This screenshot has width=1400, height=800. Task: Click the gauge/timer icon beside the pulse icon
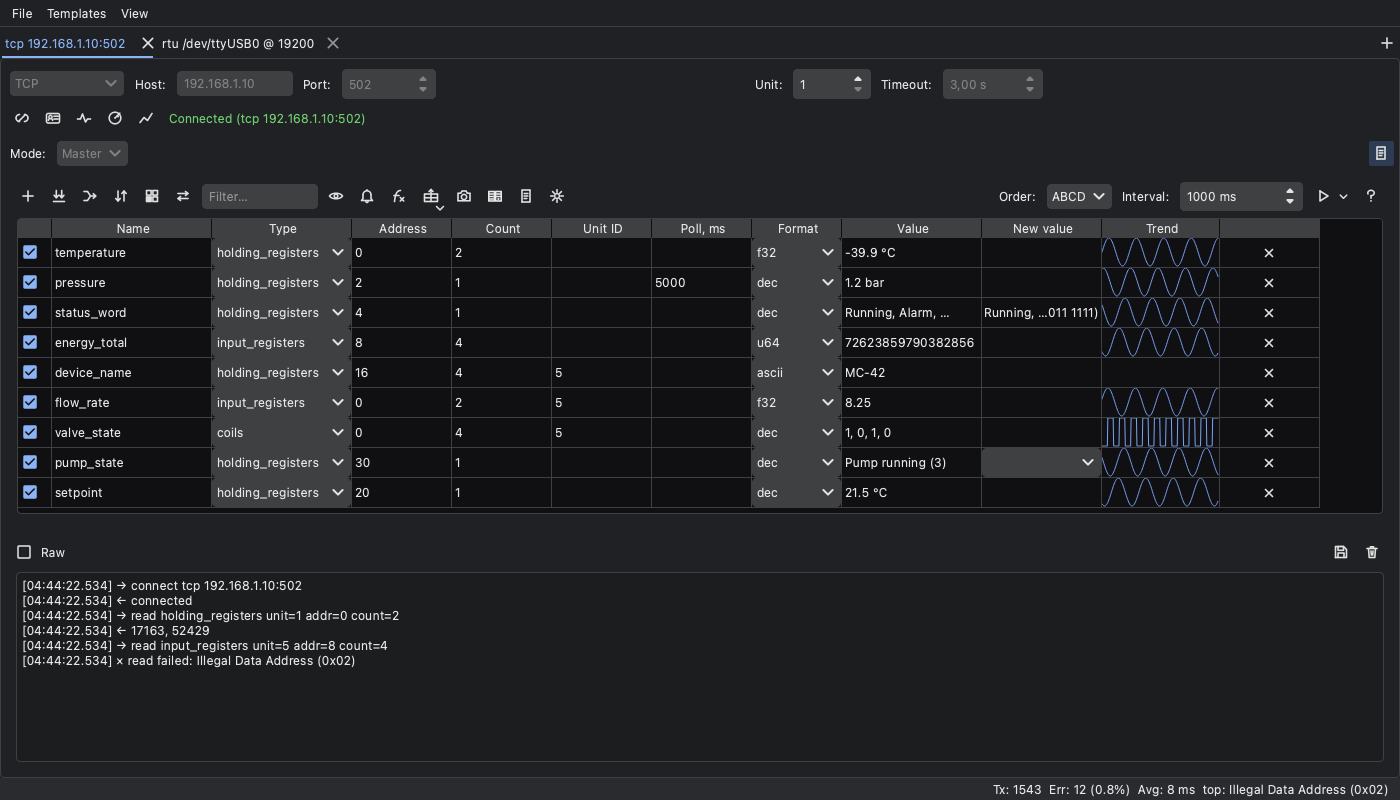click(x=115, y=118)
